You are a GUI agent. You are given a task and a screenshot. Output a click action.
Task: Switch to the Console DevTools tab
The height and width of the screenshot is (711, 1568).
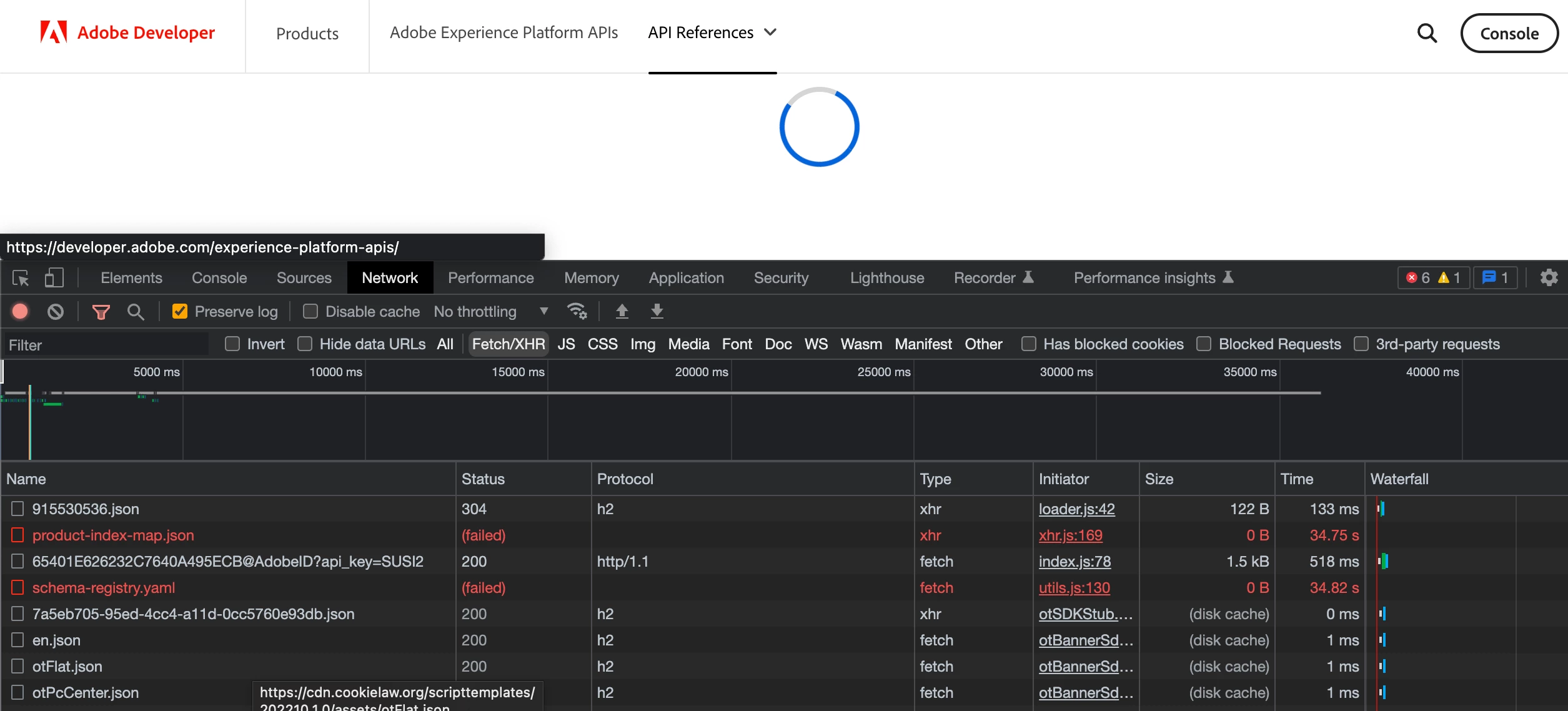(x=219, y=278)
